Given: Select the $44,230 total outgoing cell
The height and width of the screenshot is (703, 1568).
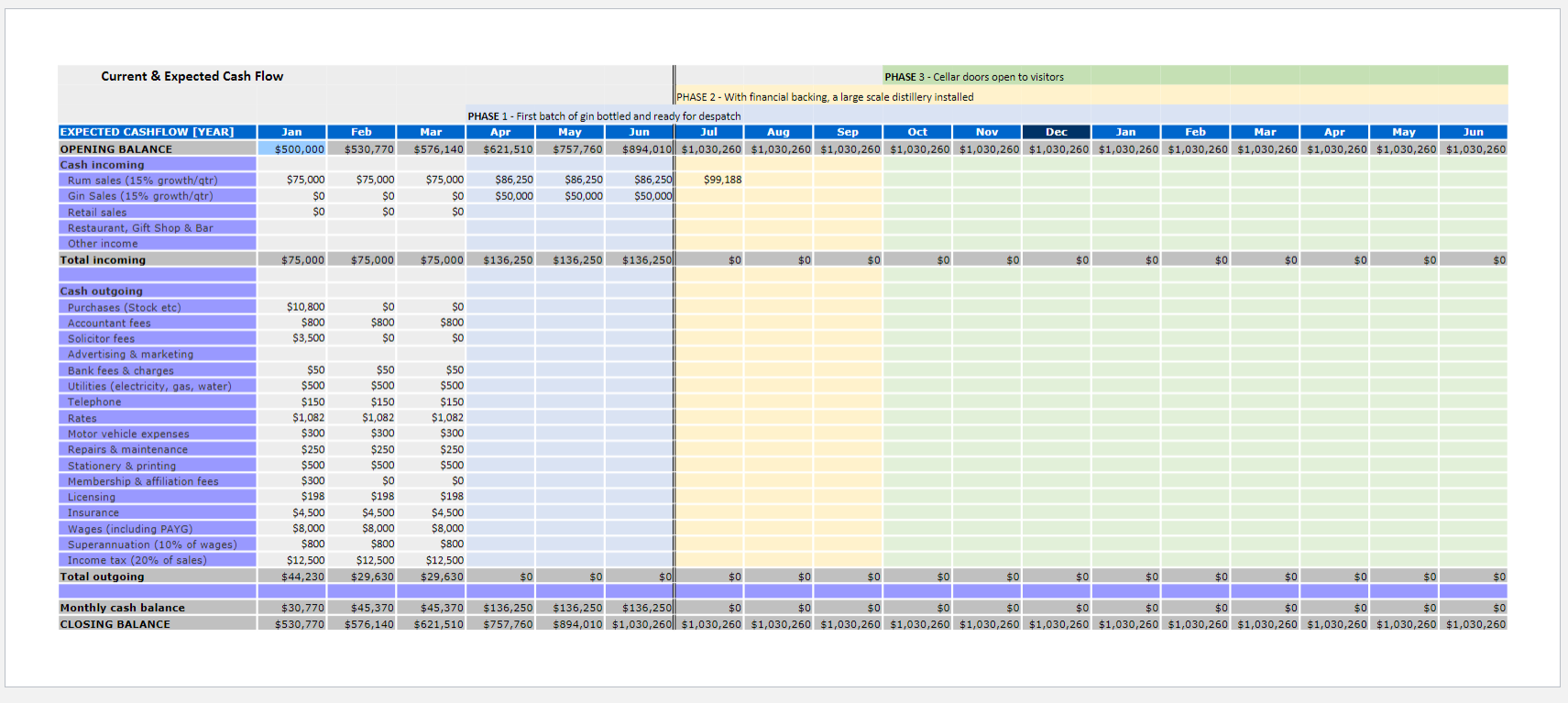Looking at the screenshot, I should point(302,577).
